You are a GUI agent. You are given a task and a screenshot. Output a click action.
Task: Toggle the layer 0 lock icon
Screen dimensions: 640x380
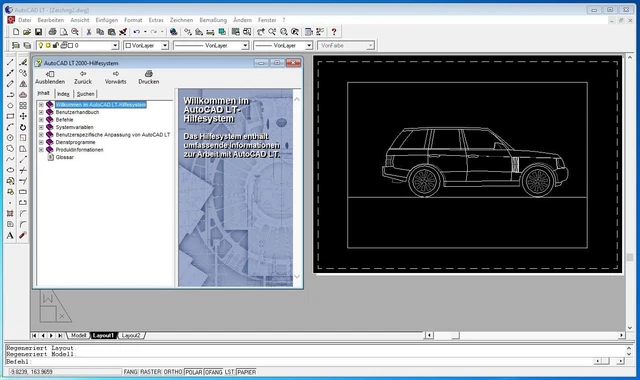coord(56,45)
